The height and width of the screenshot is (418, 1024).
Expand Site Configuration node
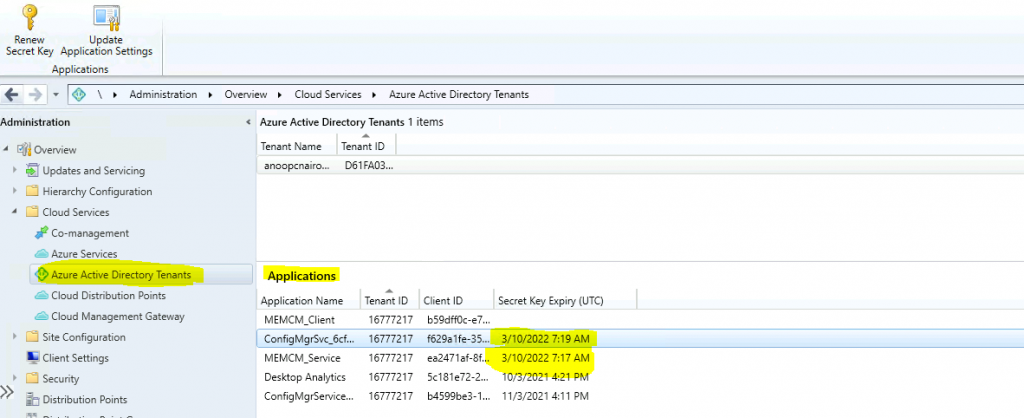16,337
